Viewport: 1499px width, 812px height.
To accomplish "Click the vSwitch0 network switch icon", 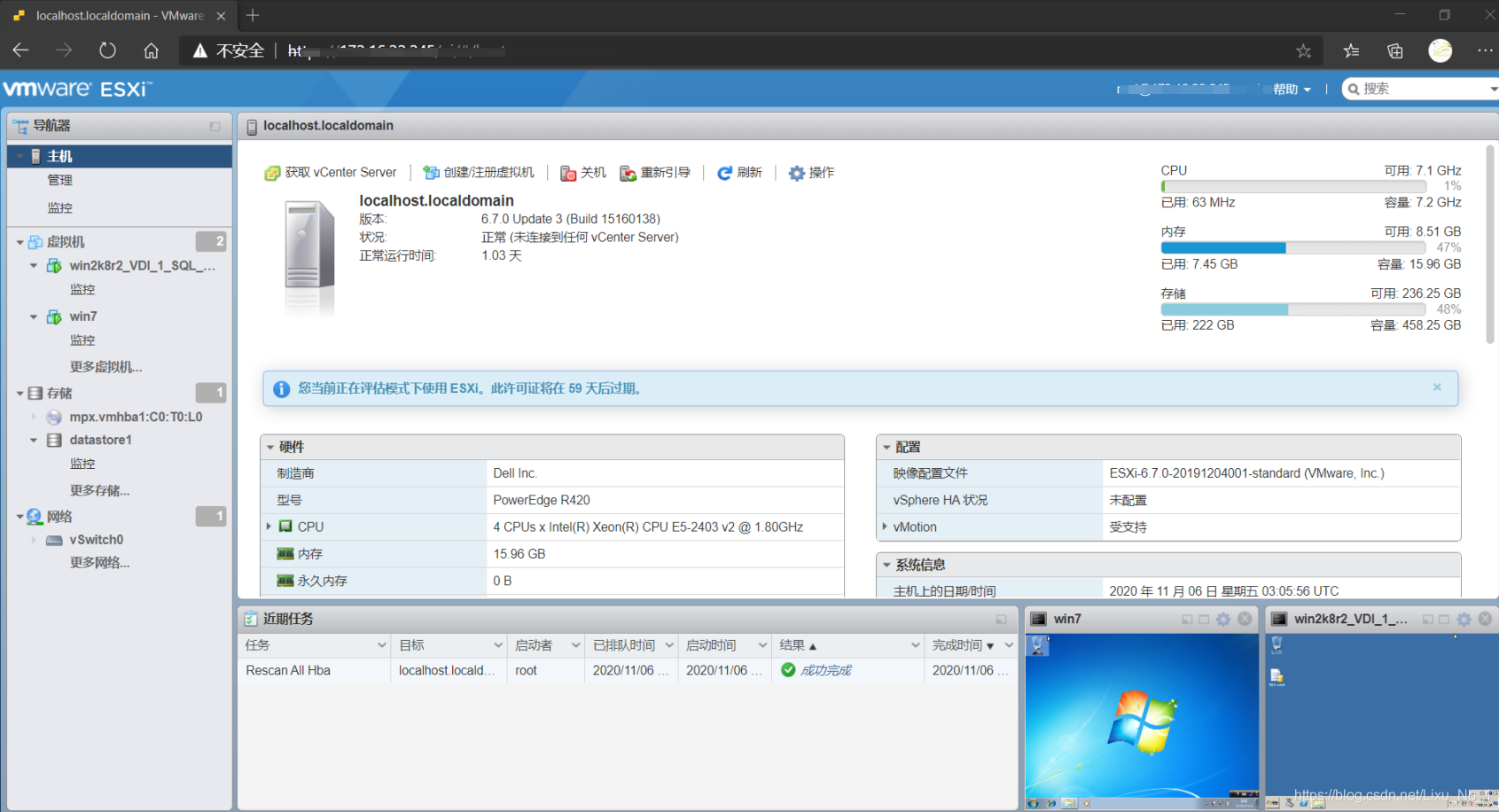I will coord(54,540).
